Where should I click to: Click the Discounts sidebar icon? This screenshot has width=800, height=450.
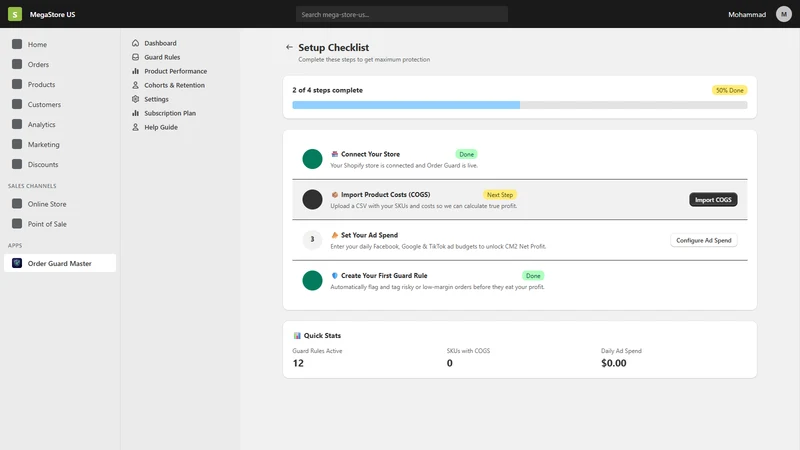tap(17, 164)
